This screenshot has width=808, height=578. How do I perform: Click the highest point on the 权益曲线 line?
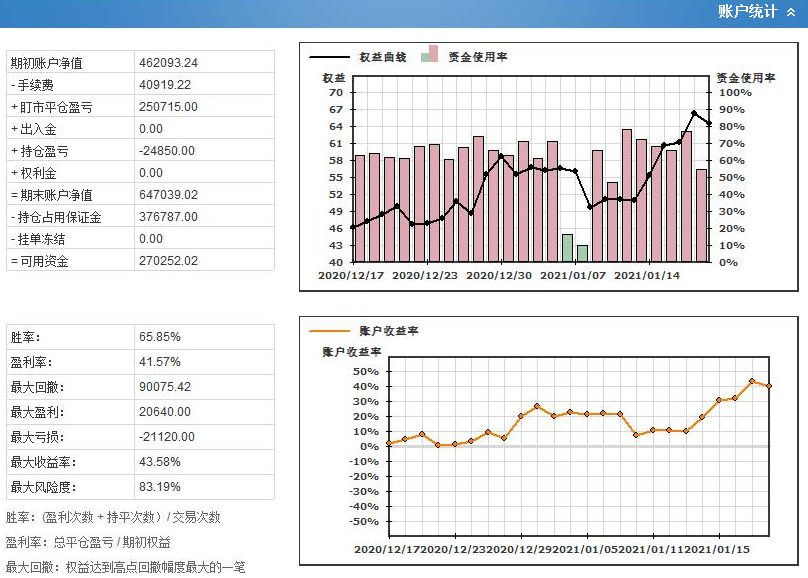[x=694, y=113]
